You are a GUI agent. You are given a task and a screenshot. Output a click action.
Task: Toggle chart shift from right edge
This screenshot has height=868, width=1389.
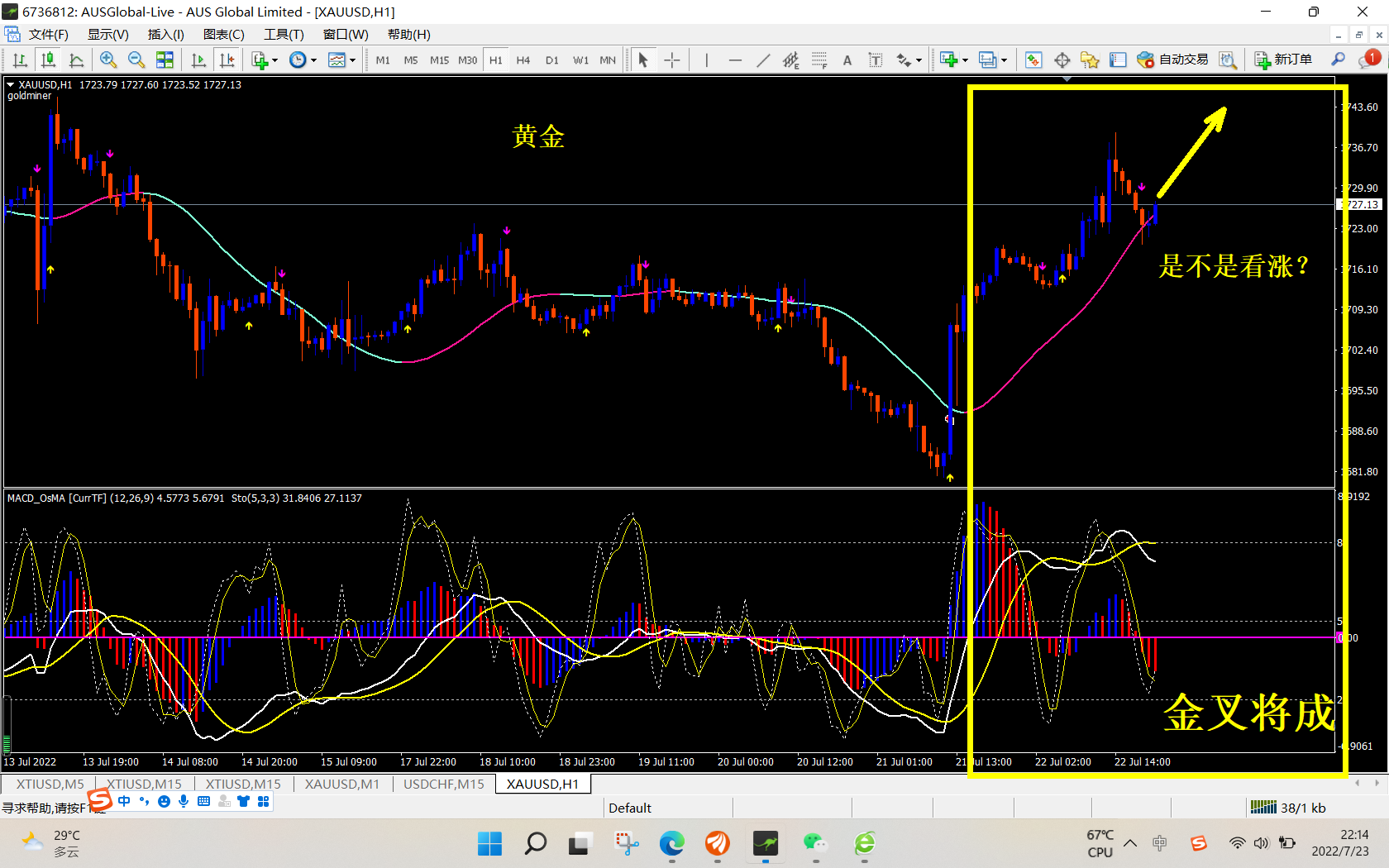(227, 60)
